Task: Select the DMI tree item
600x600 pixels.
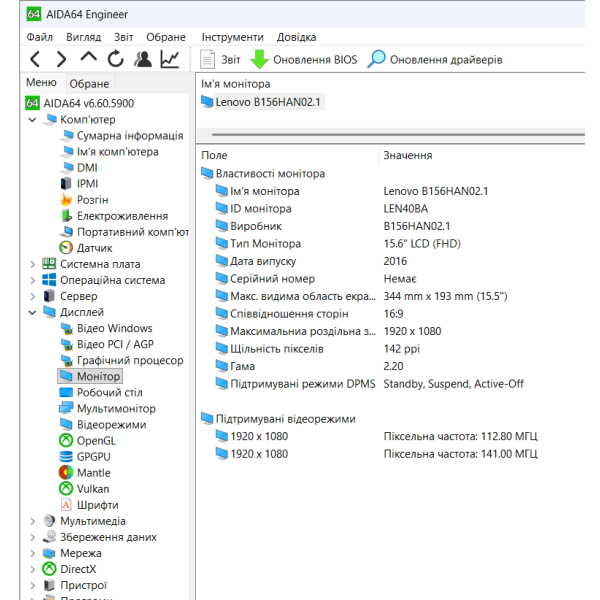Action: pos(79,168)
